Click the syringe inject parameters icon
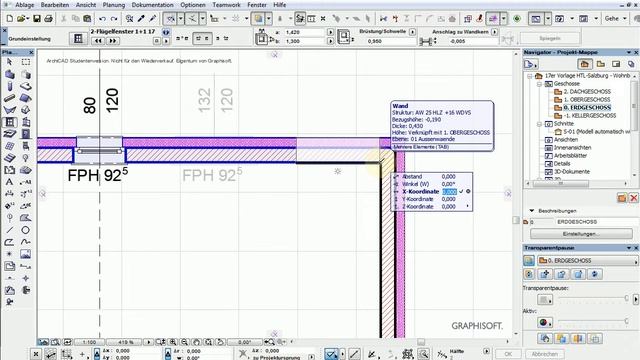Viewport: 640px width, 360px height. [153, 19]
